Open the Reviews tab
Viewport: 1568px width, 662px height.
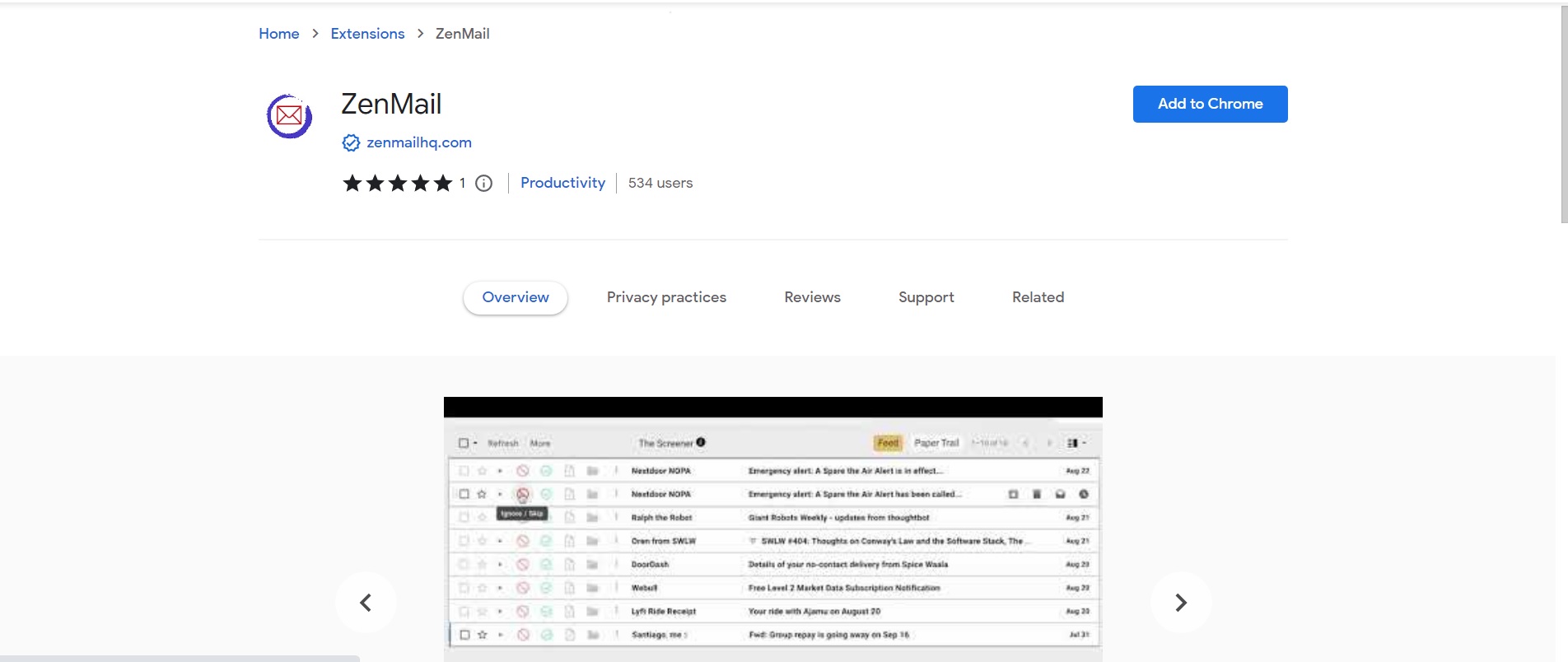point(812,297)
